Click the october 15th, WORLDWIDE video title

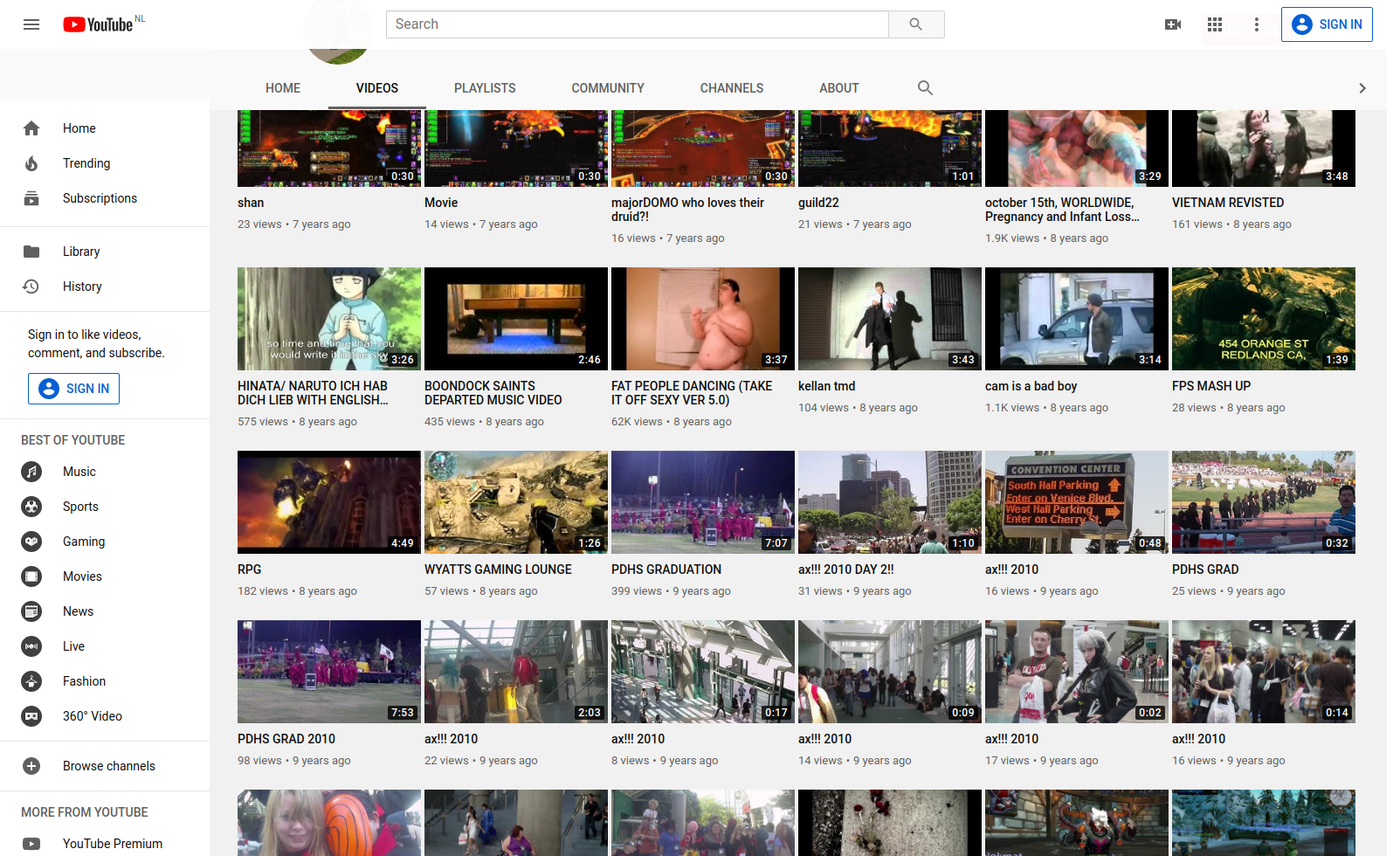(x=1062, y=210)
